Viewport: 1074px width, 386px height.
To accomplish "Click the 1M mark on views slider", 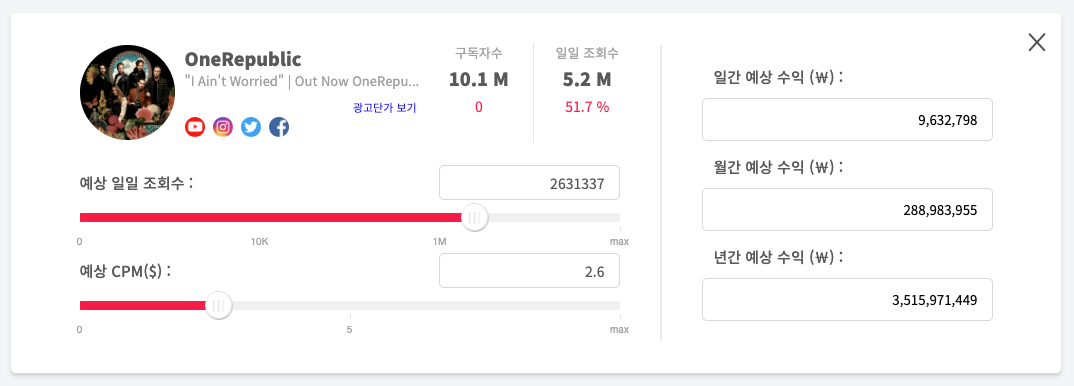I will [439, 242].
